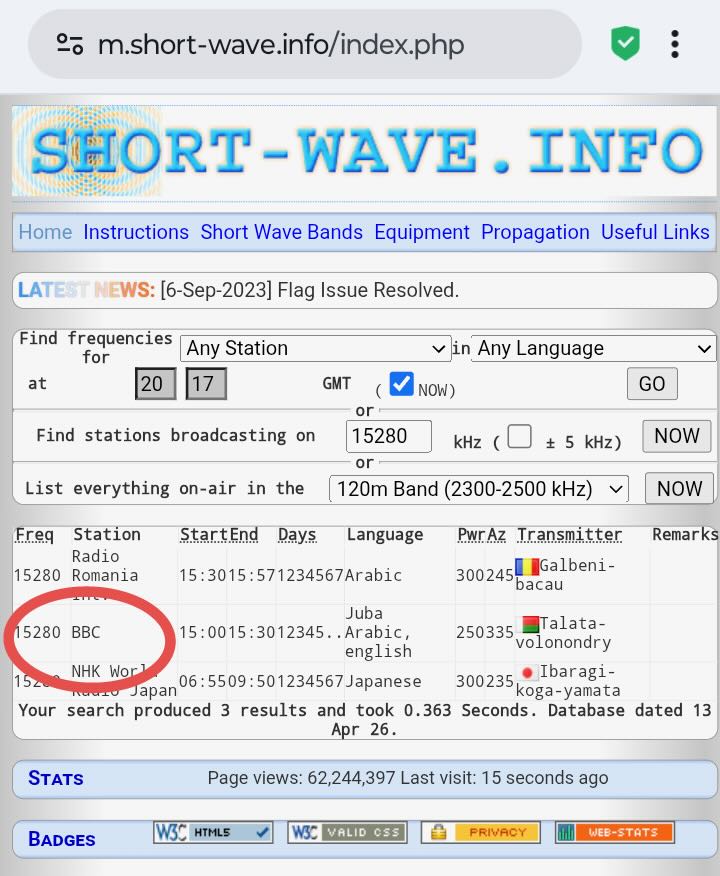The image size is (720, 876).
Task: Open the Short Wave Bands menu item
Action: [281, 232]
